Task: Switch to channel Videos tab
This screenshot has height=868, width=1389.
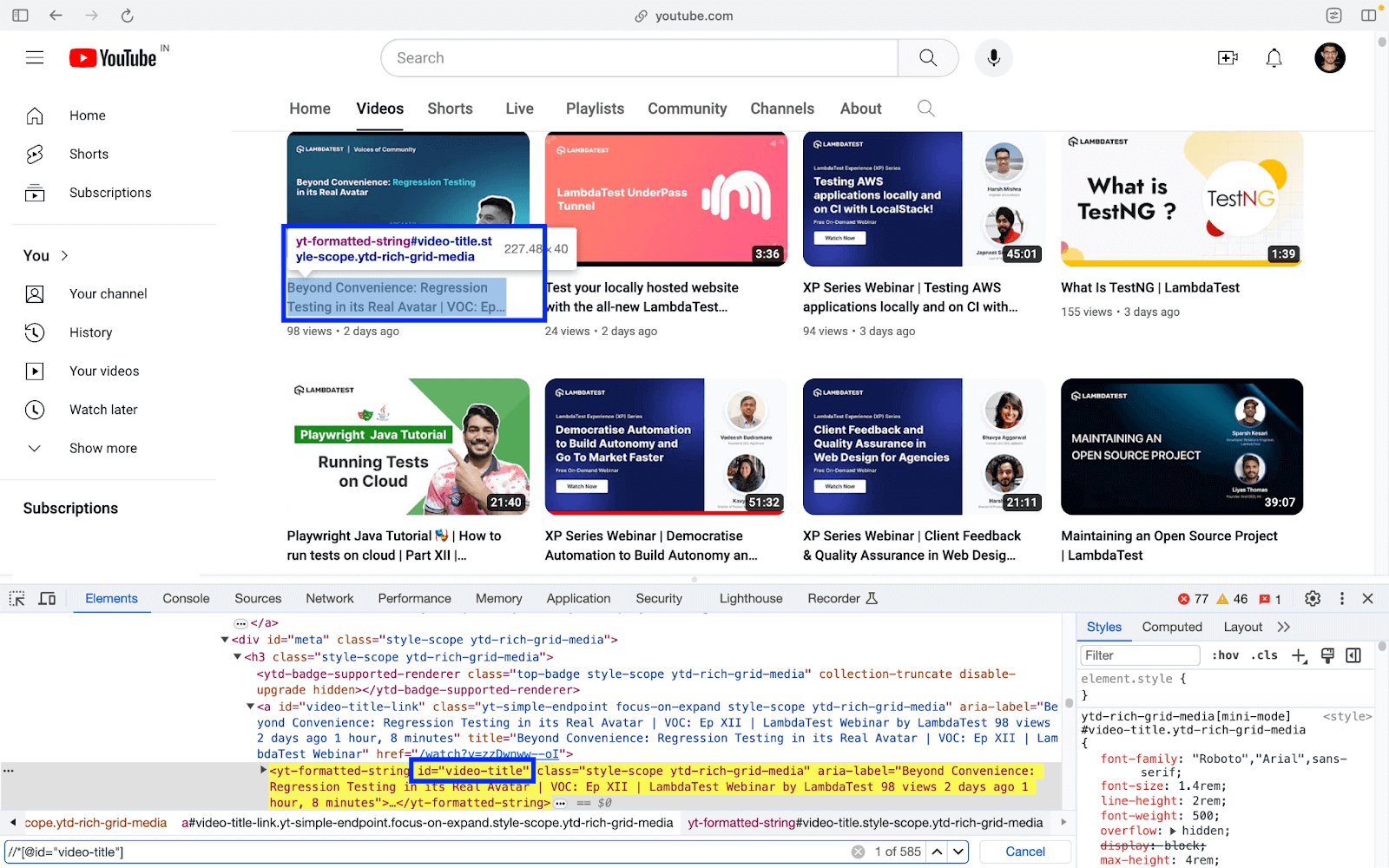Action: click(379, 108)
